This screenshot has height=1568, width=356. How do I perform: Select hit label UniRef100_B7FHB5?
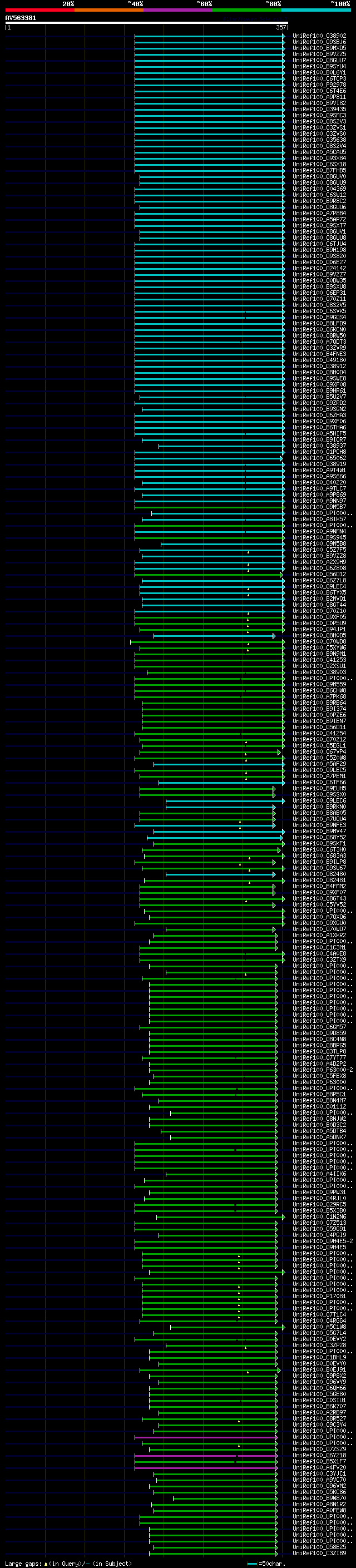pyautogui.click(x=319, y=170)
